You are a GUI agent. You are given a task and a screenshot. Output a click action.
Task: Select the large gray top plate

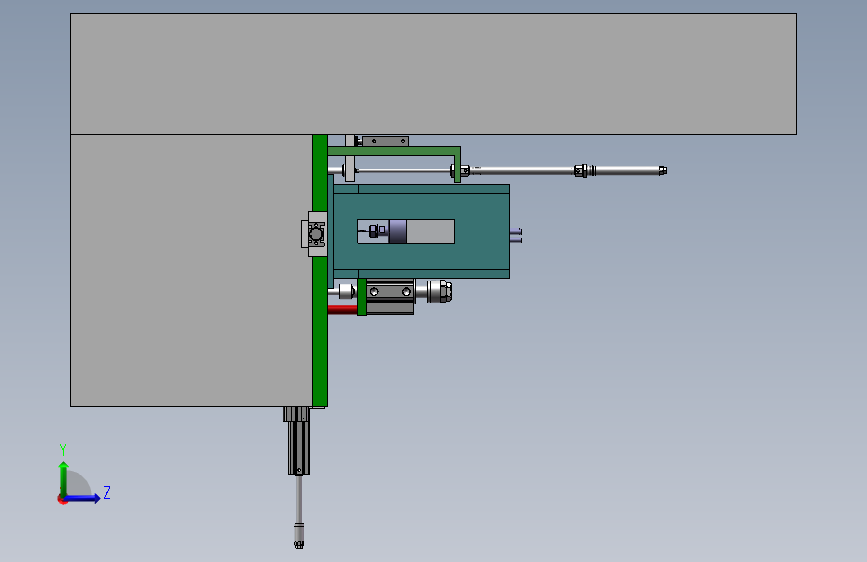(x=433, y=74)
